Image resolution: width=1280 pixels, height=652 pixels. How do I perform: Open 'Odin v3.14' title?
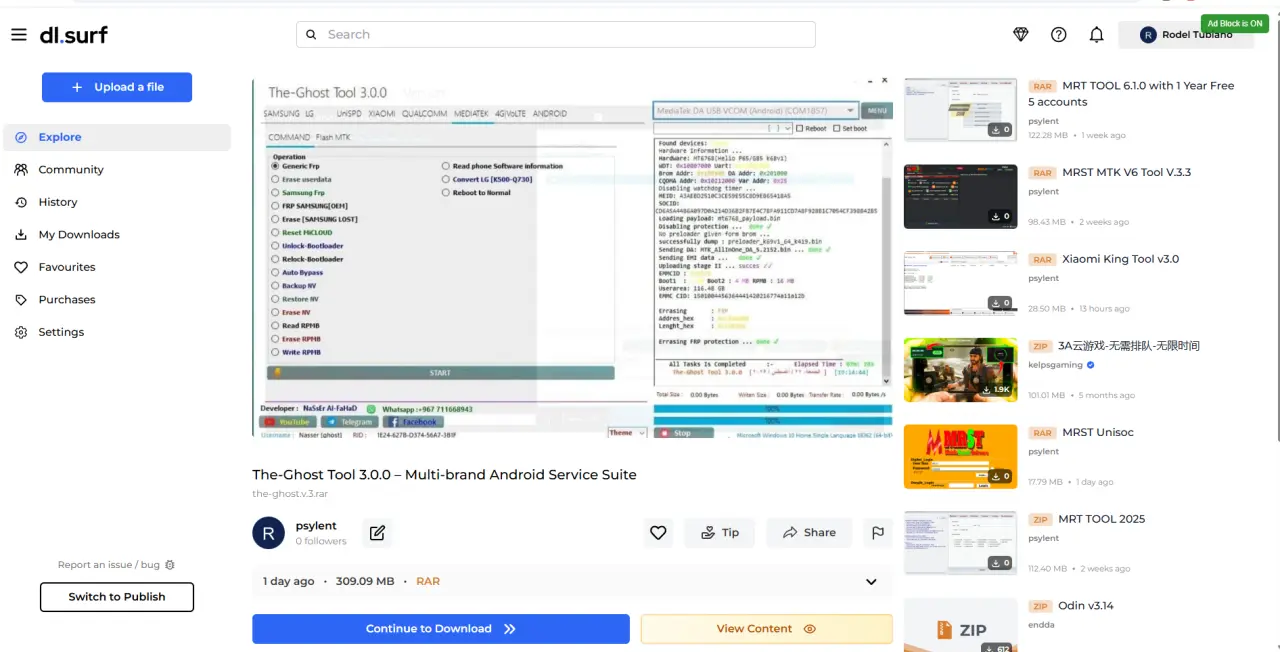pos(1087,606)
